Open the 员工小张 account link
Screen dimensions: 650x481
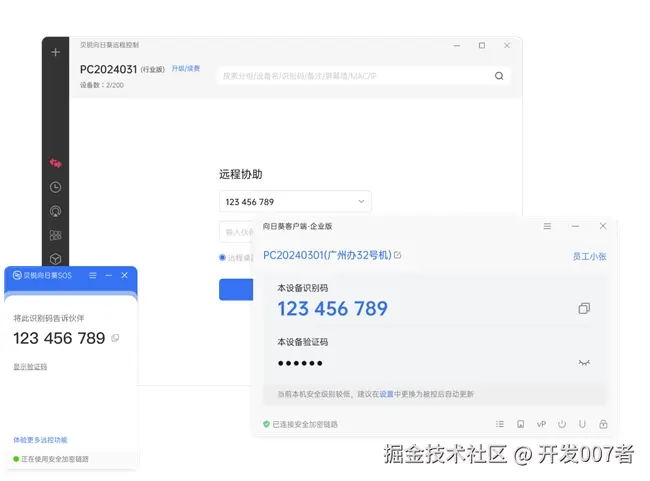(589, 256)
